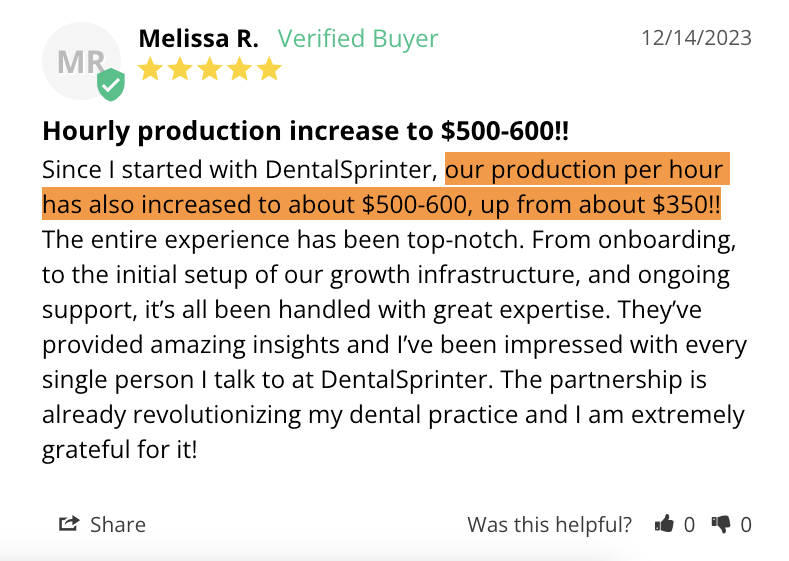Click the fifth yellow rating star
The height and width of the screenshot is (561, 789).
[269, 69]
